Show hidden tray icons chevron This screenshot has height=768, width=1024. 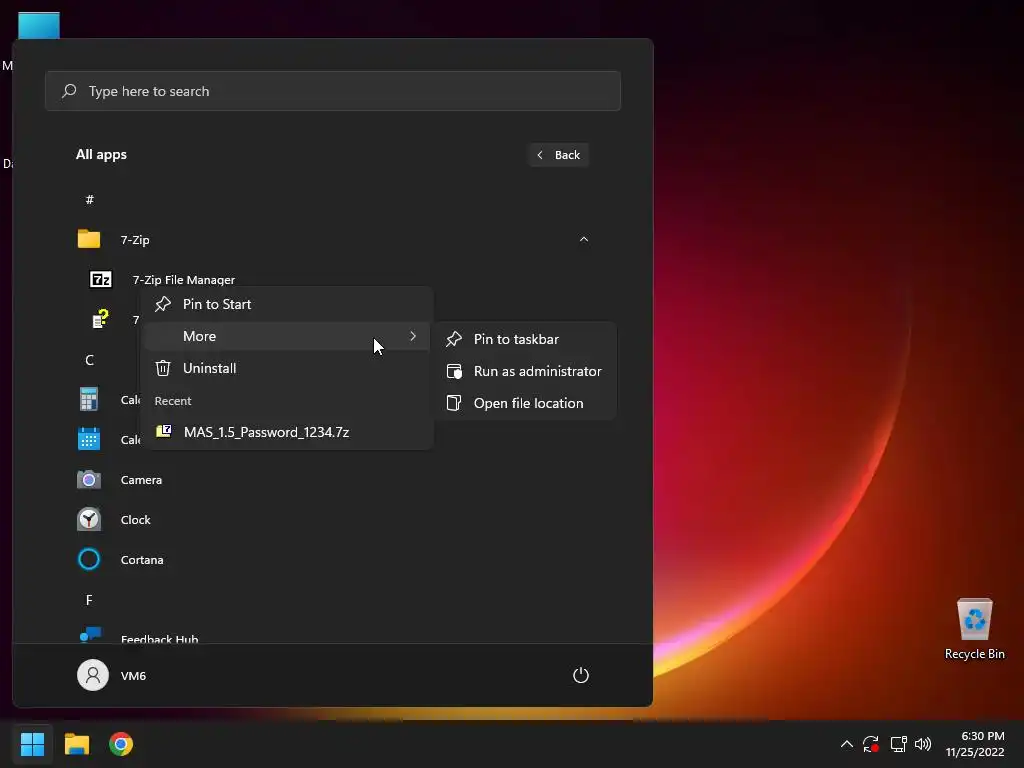(846, 744)
